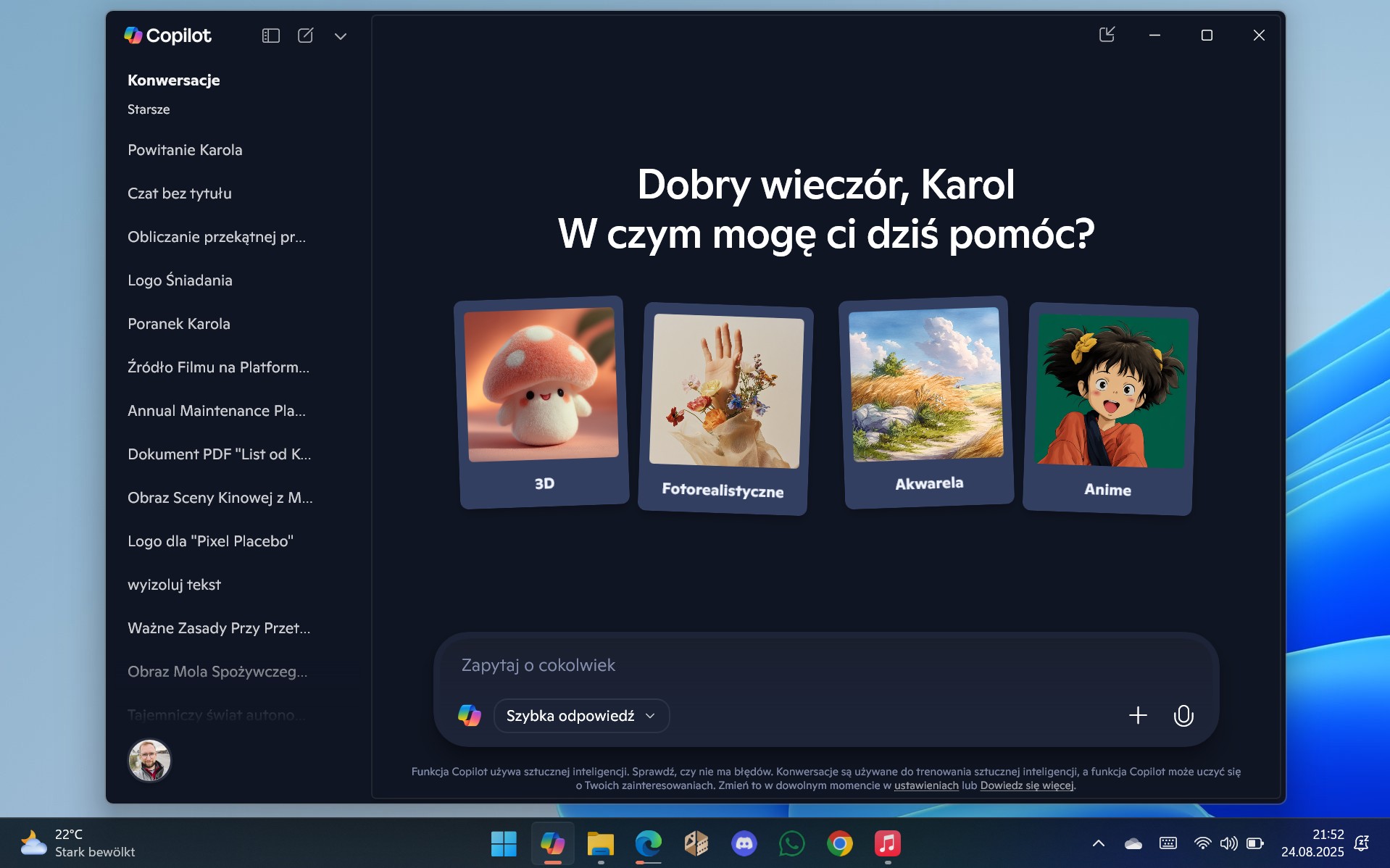Image resolution: width=1390 pixels, height=868 pixels.
Task: Select the Fotorealistyczne style card
Action: click(x=725, y=409)
